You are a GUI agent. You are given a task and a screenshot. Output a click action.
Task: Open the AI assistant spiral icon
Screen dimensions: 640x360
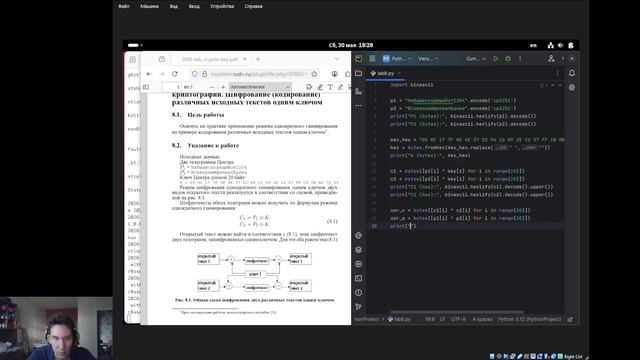click(x=572, y=87)
